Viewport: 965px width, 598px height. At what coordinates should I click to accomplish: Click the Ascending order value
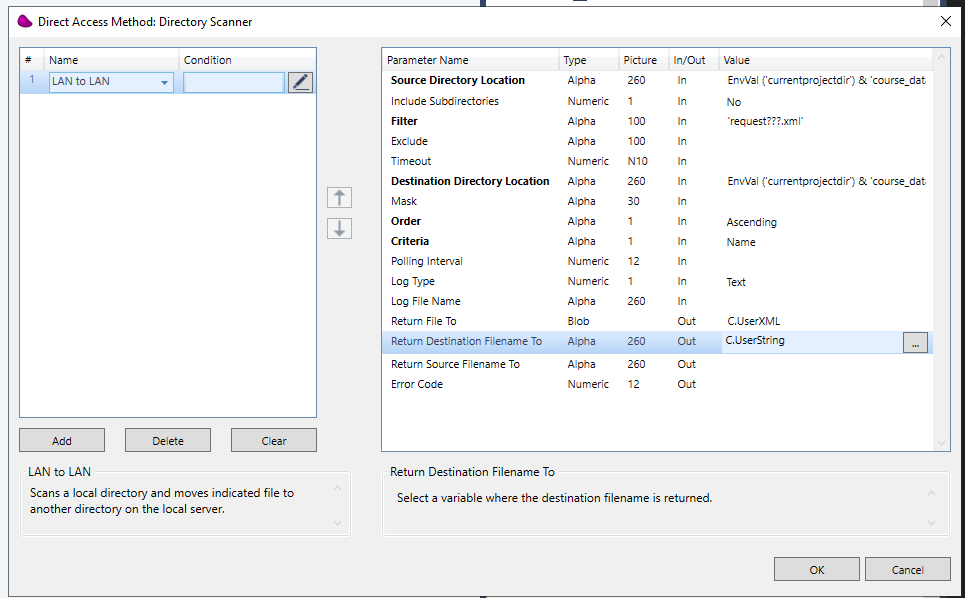[751, 222]
